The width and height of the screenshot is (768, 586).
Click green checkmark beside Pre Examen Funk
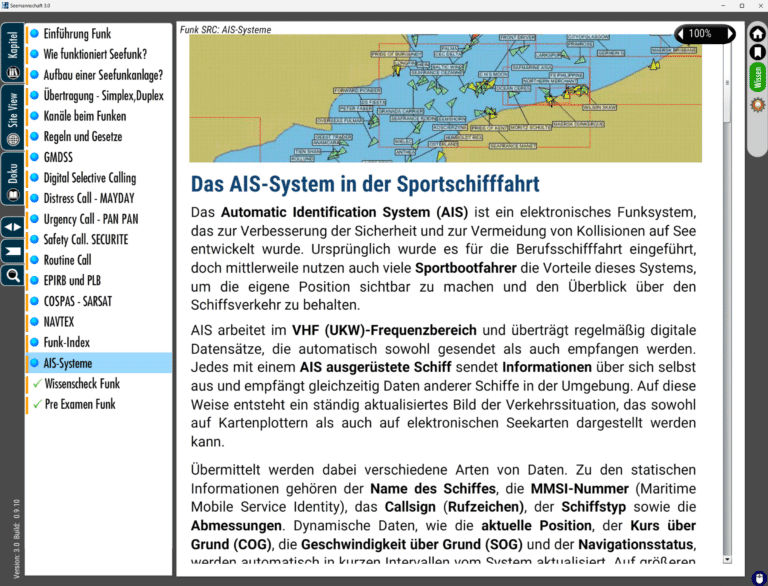[x=37, y=404]
